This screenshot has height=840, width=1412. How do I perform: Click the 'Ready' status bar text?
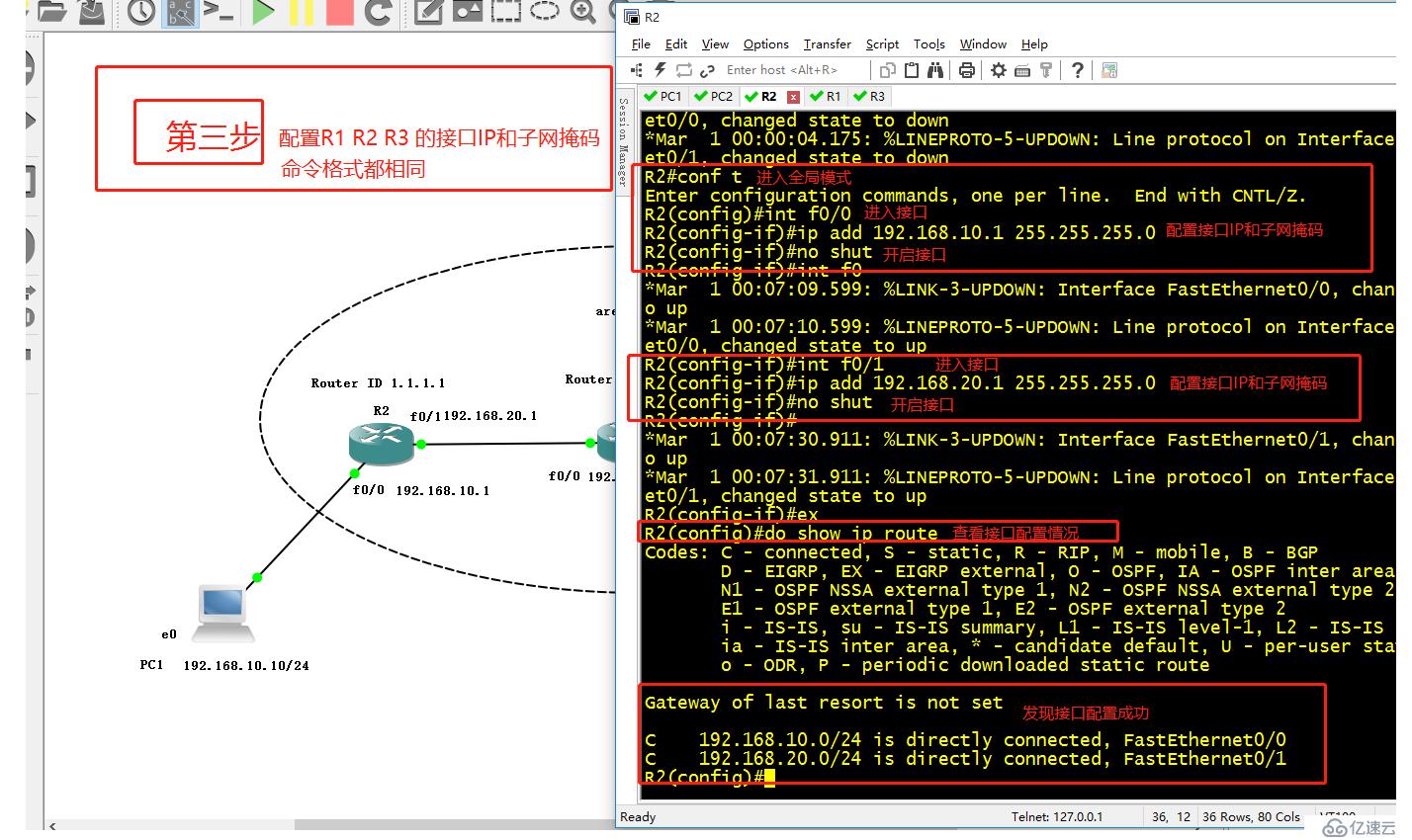point(638,817)
